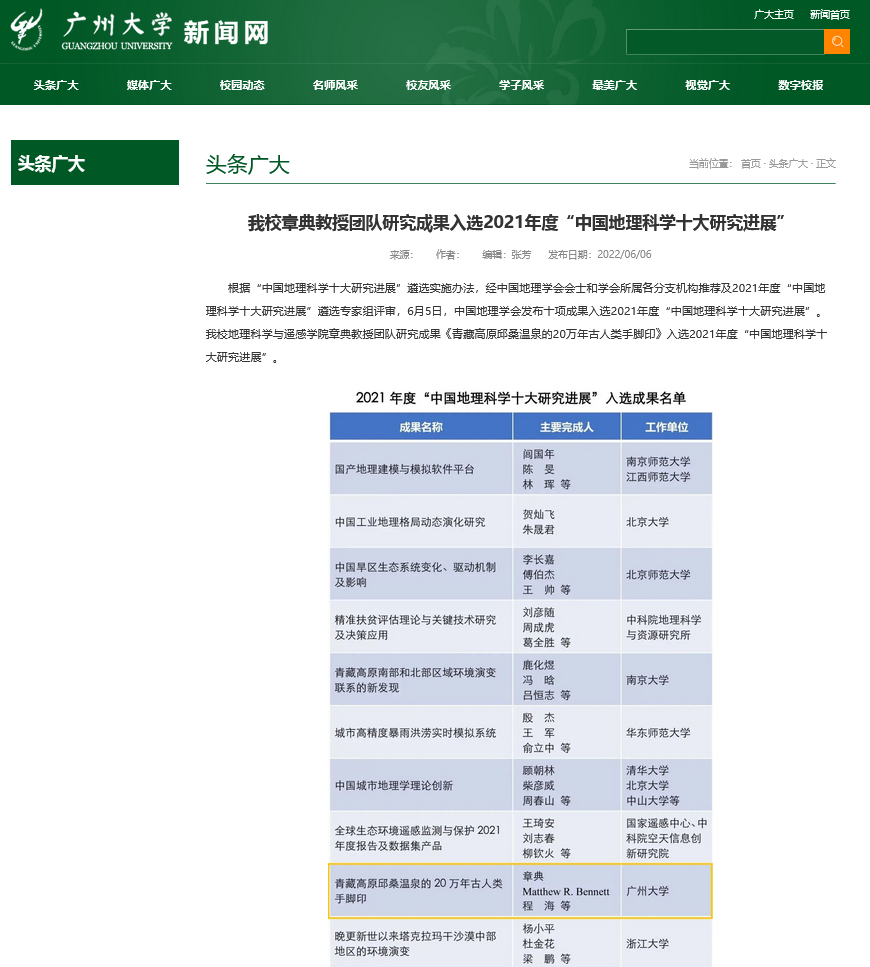The height and width of the screenshot is (967, 870).
Task: Open the 广大主页 link
Action: pyautogui.click(x=773, y=14)
